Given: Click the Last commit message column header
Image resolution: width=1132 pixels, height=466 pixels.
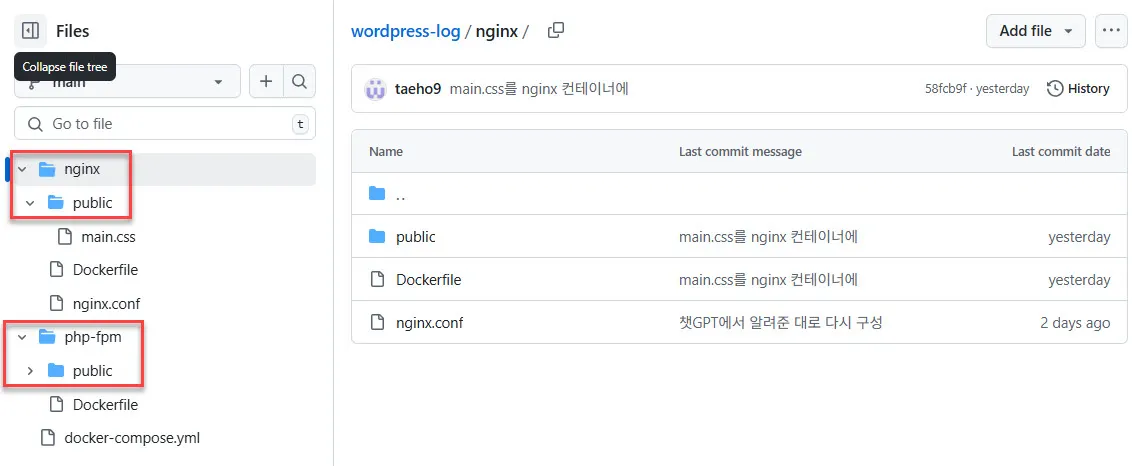Looking at the screenshot, I should [740, 152].
